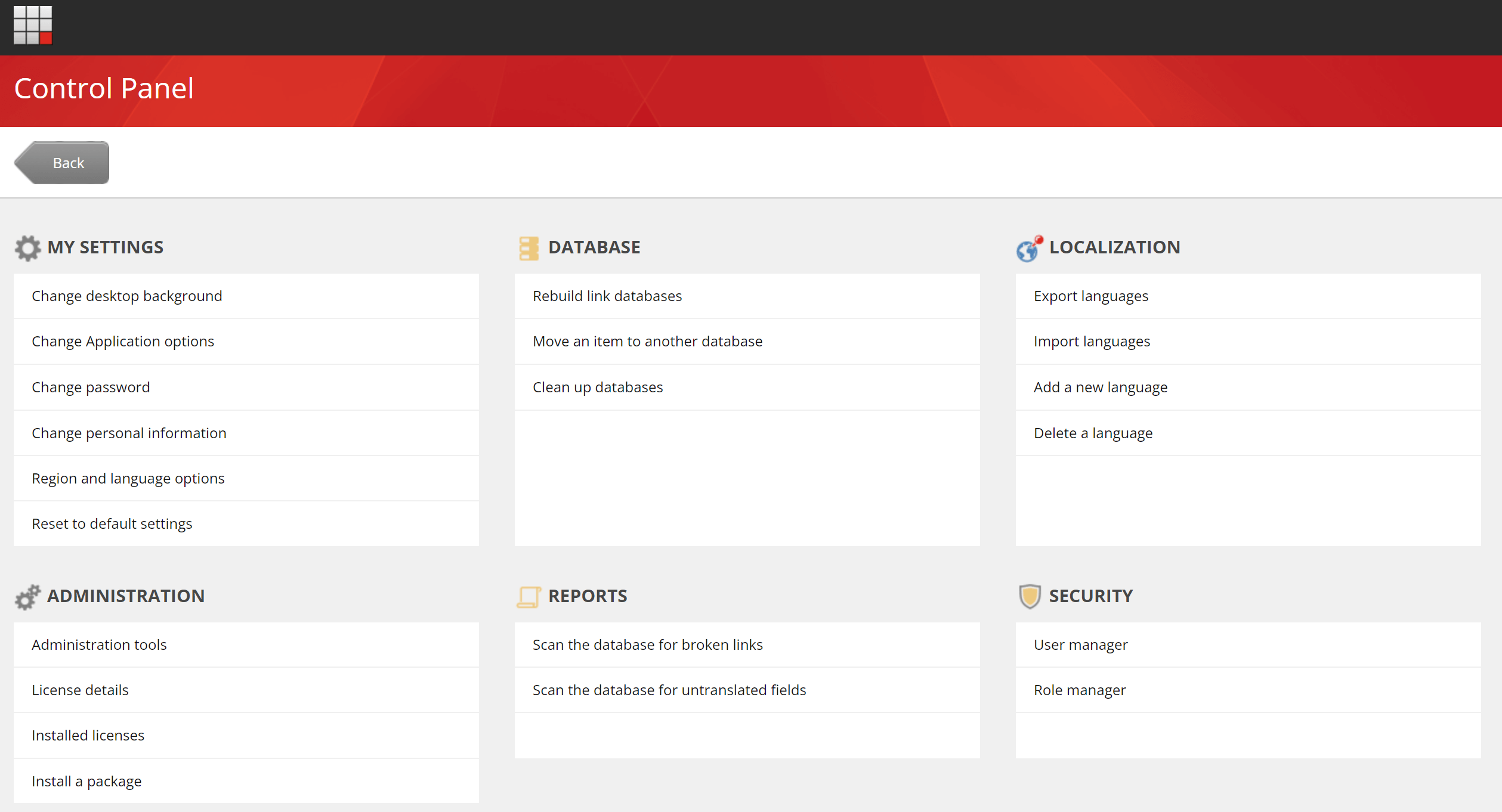The height and width of the screenshot is (812, 1502).
Task: Open Change Application options
Action: click(x=122, y=342)
